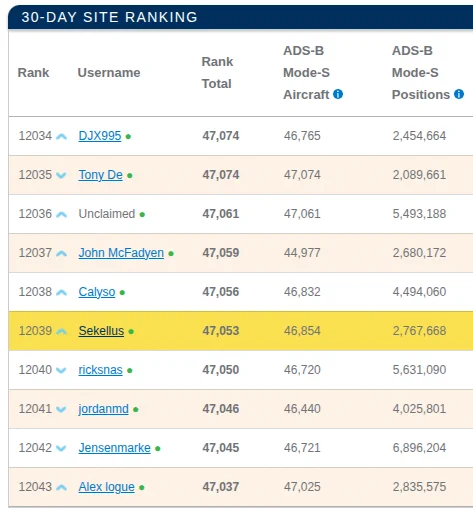Click the green status dot beside Calyso
Image resolution: width=473 pixels, height=510 pixels.
tap(122, 293)
